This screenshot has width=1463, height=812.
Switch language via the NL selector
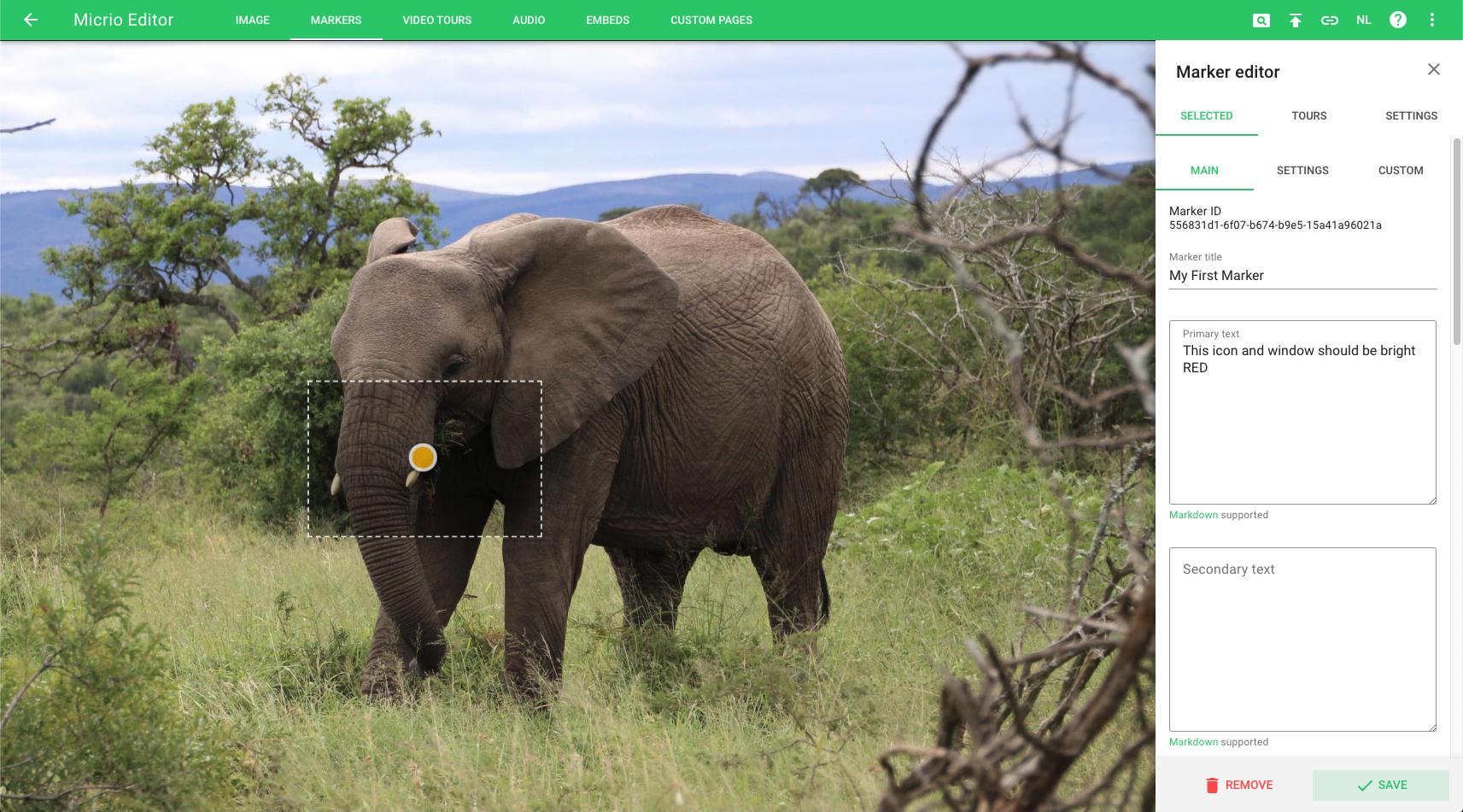click(1363, 20)
